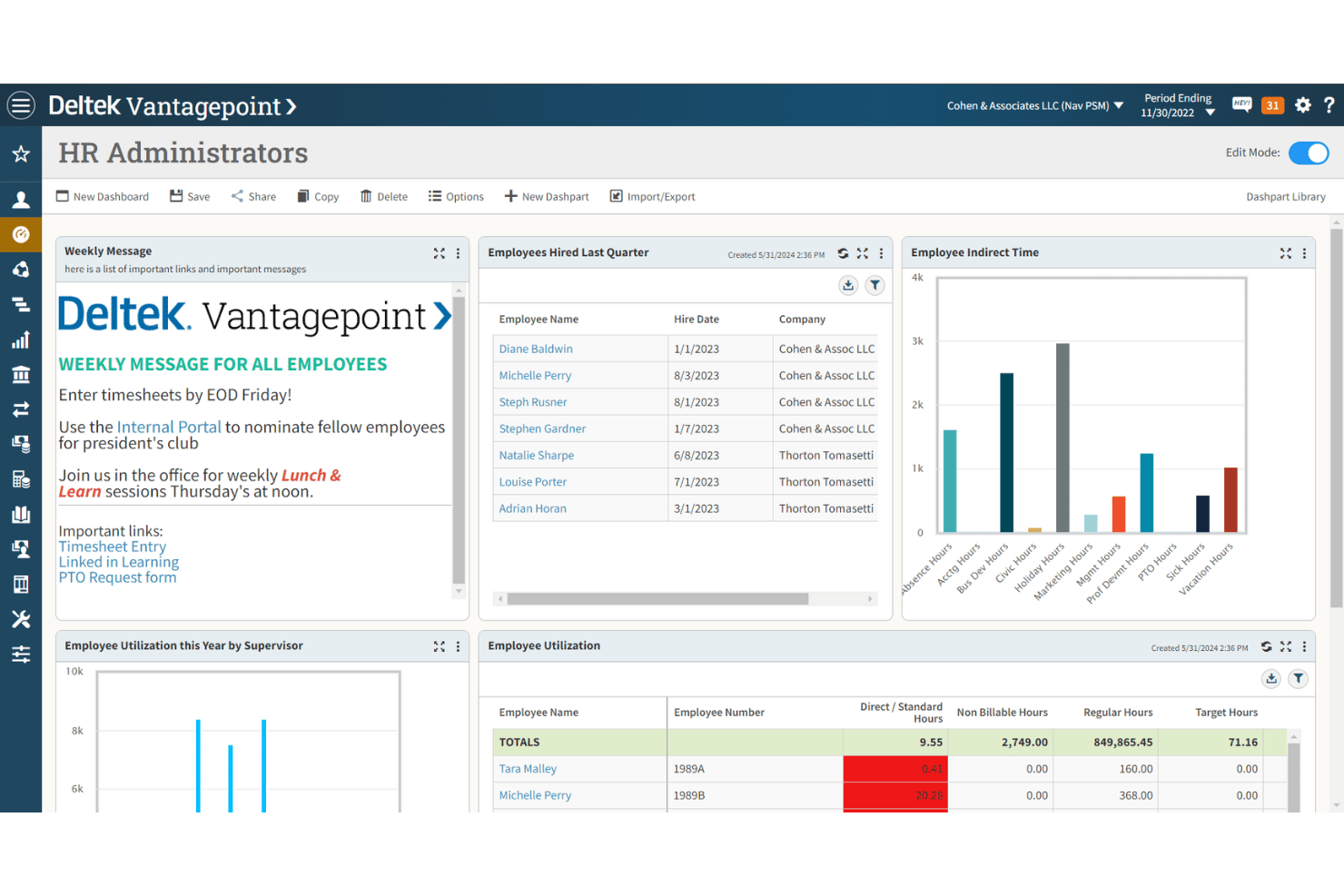Open the bar chart icon in sidebar
This screenshot has width=1344, height=896.
tap(21, 340)
